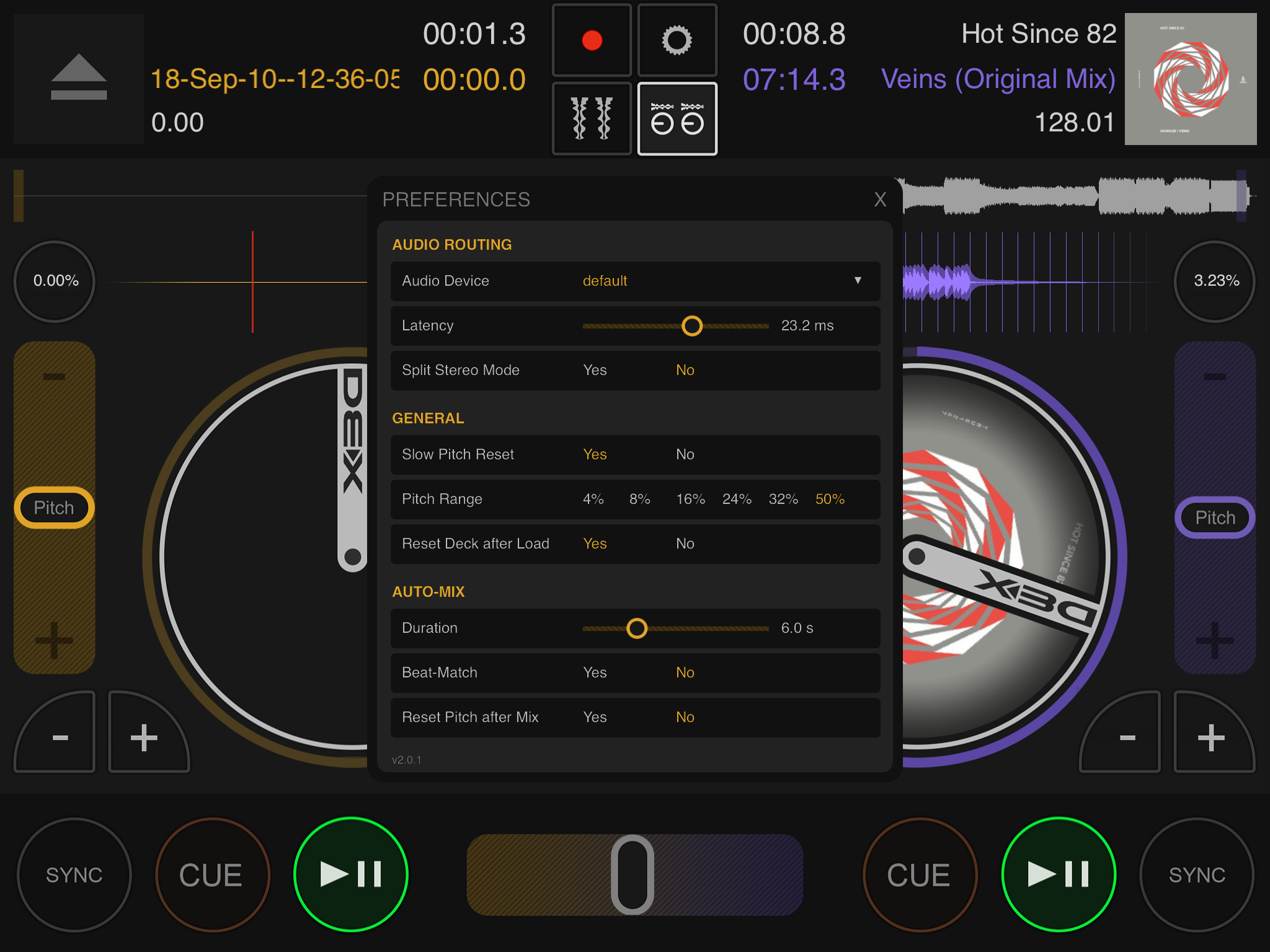Select the turntable decks view icon

coord(677,118)
